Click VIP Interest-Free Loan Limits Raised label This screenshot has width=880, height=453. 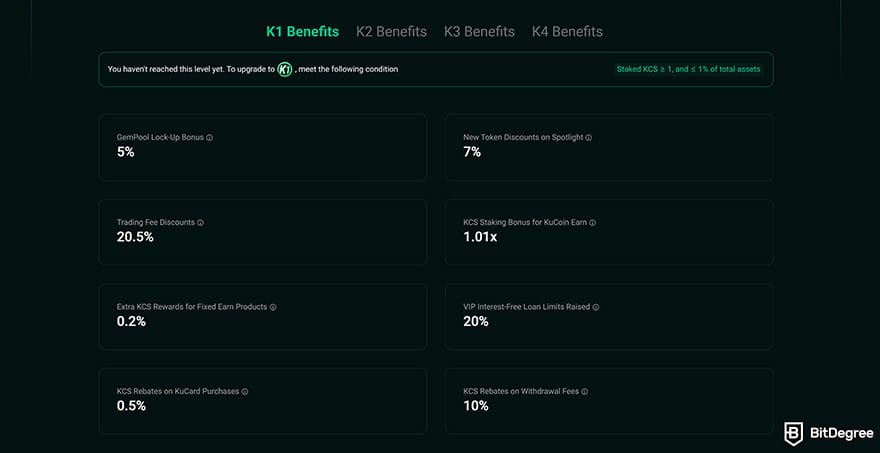click(x=526, y=307)
